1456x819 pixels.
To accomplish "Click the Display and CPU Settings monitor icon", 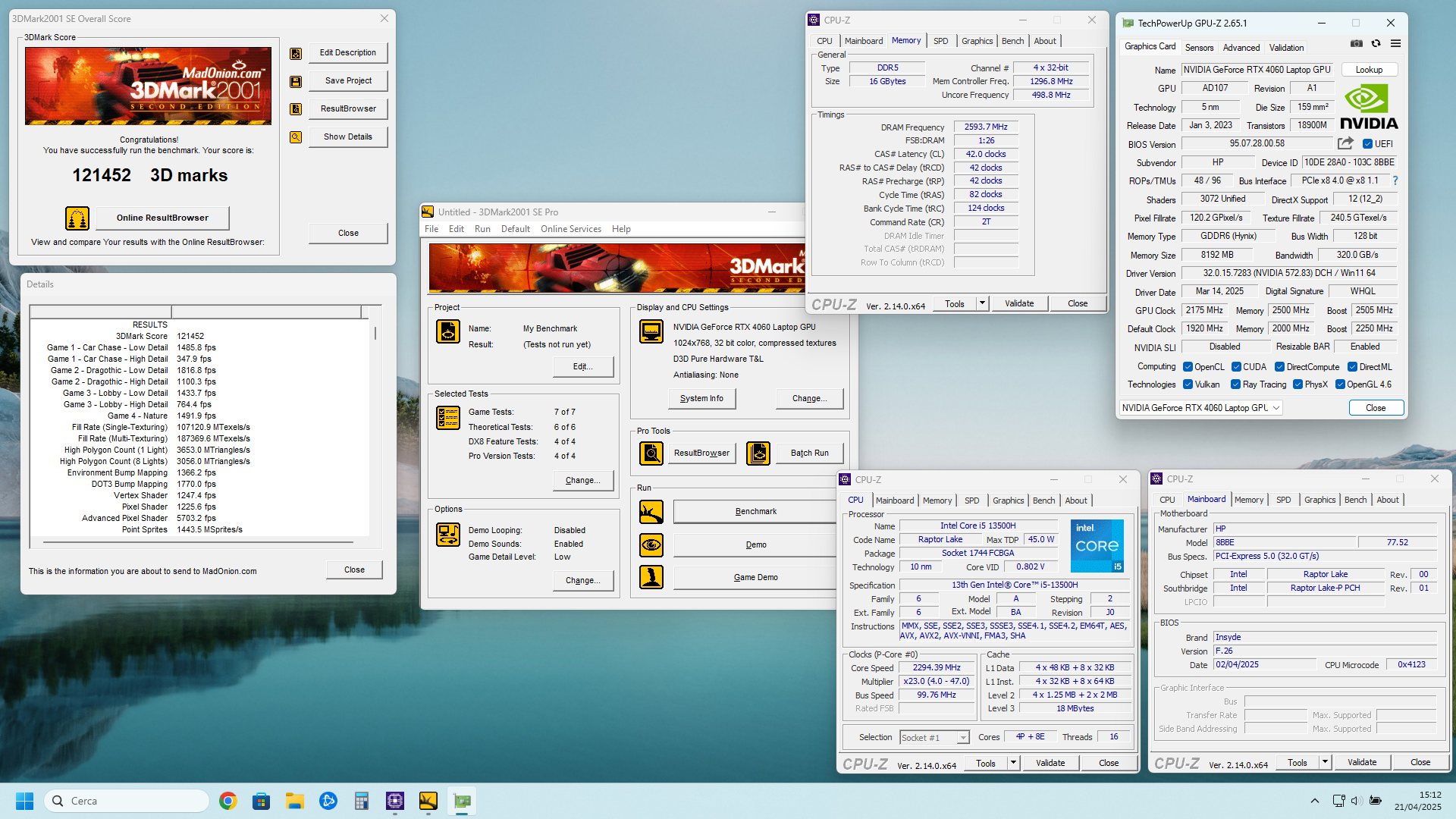I will pos(651,331).
